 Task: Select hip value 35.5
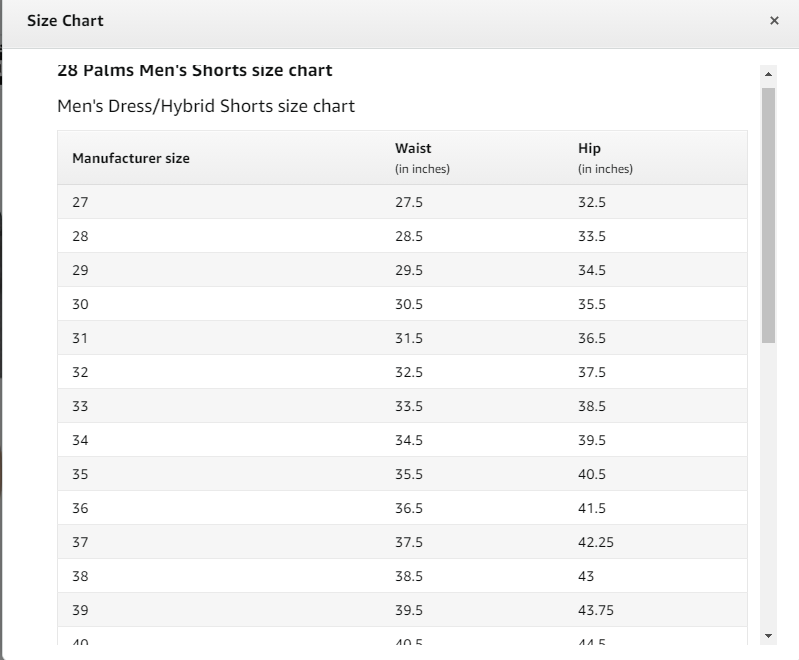[592, 304]
